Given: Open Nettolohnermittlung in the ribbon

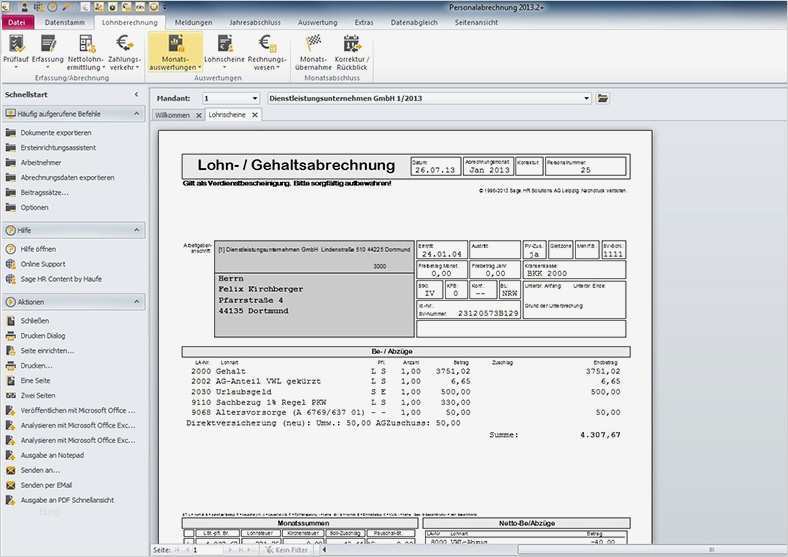Looking at the screenshot, I should pos(86,52).
